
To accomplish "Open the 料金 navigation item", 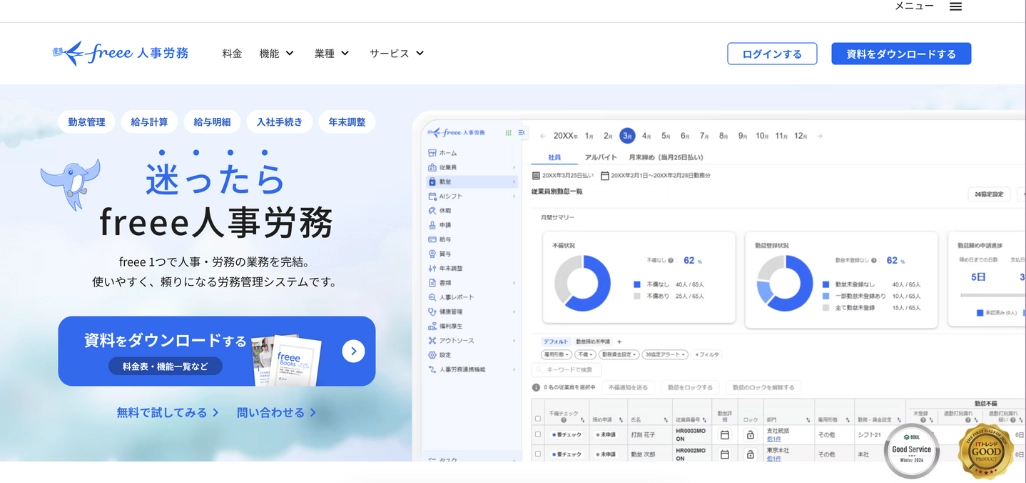I will [x=232, y=53].
